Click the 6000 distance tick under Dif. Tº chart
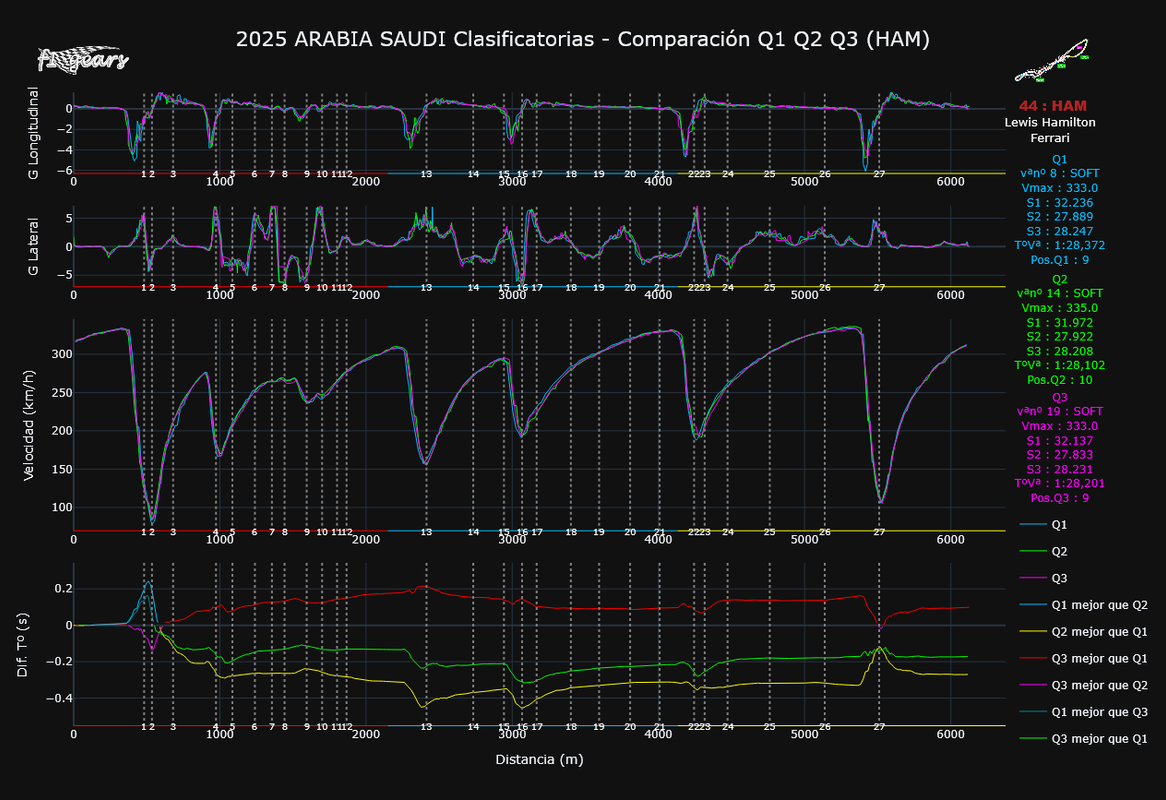Screen dimensions: 1166x800 pyautogui.click(x=950, y=735)
